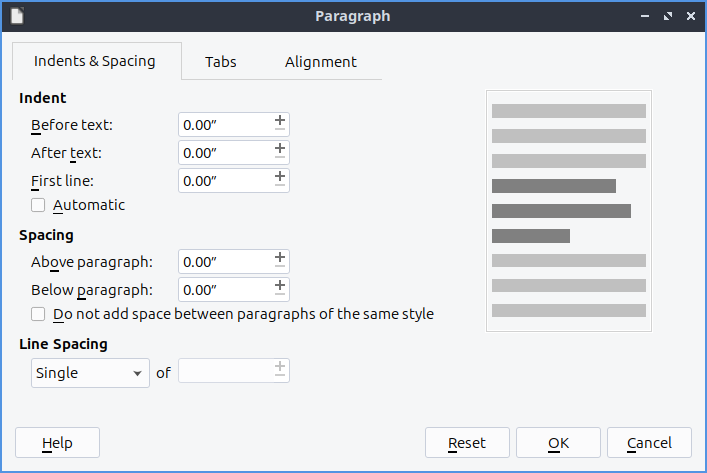Increase the First line indent value
Screen dimensions: 707x473
coord(280,175)
